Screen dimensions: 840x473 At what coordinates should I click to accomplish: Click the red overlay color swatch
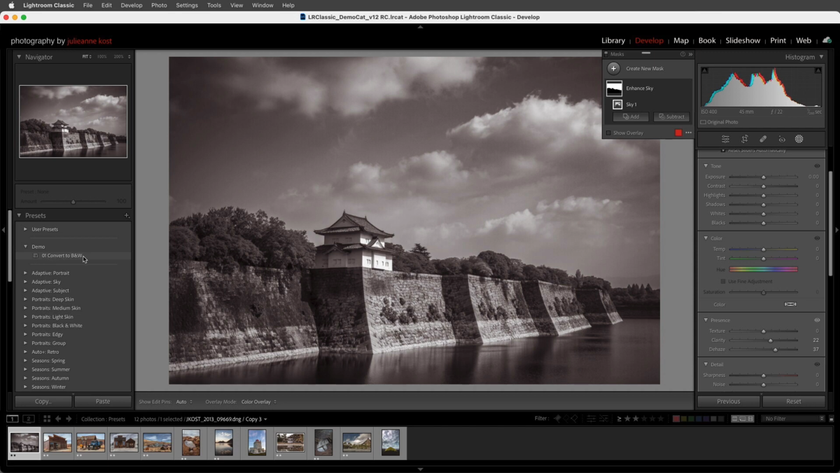click(x=678, y=132)
